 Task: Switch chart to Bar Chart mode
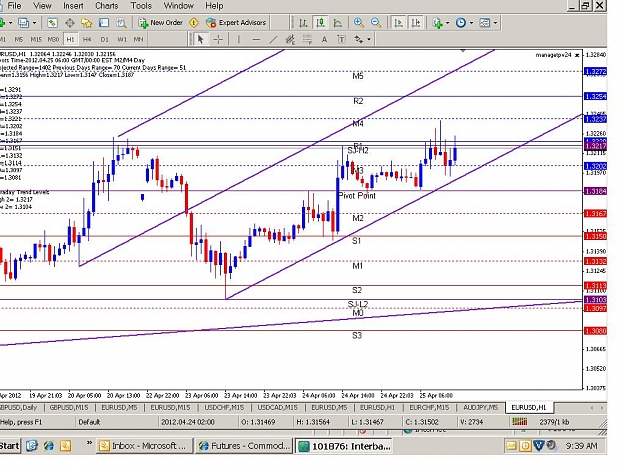(303, 23)
